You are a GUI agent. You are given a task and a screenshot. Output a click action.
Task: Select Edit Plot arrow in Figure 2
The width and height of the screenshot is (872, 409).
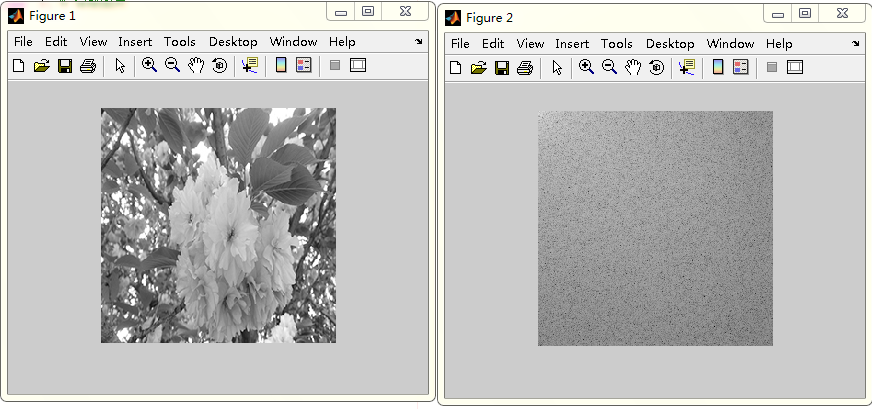coord(557,68)
